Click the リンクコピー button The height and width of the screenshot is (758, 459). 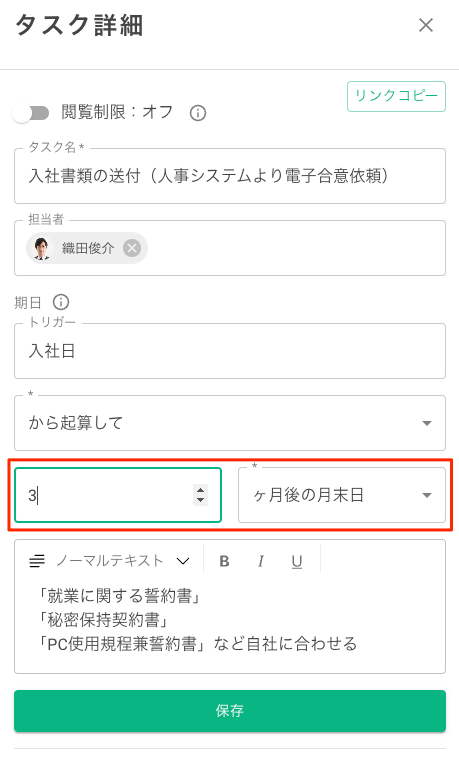396,96
